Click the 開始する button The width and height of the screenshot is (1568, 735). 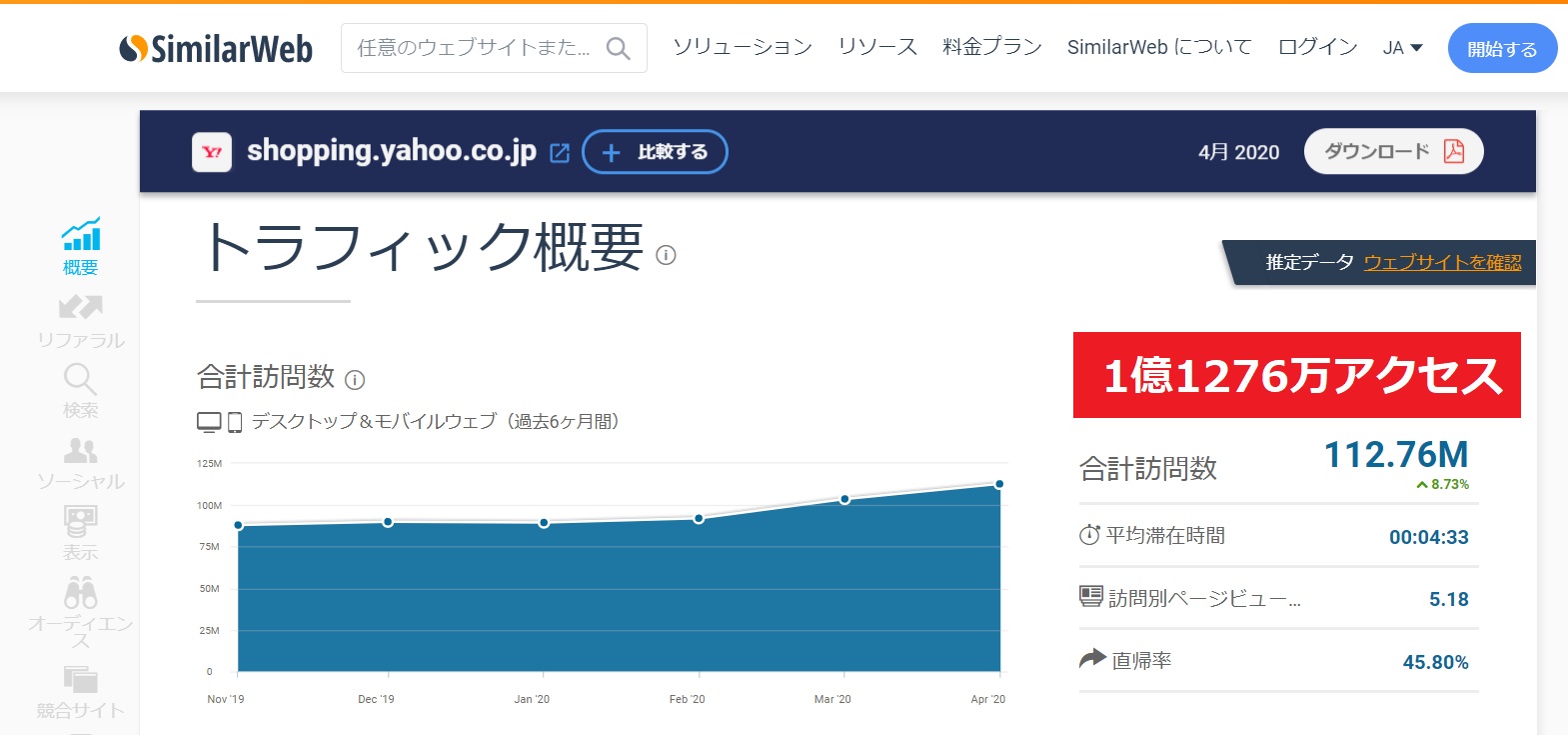pyautogui.click(x=1501, y=49)
